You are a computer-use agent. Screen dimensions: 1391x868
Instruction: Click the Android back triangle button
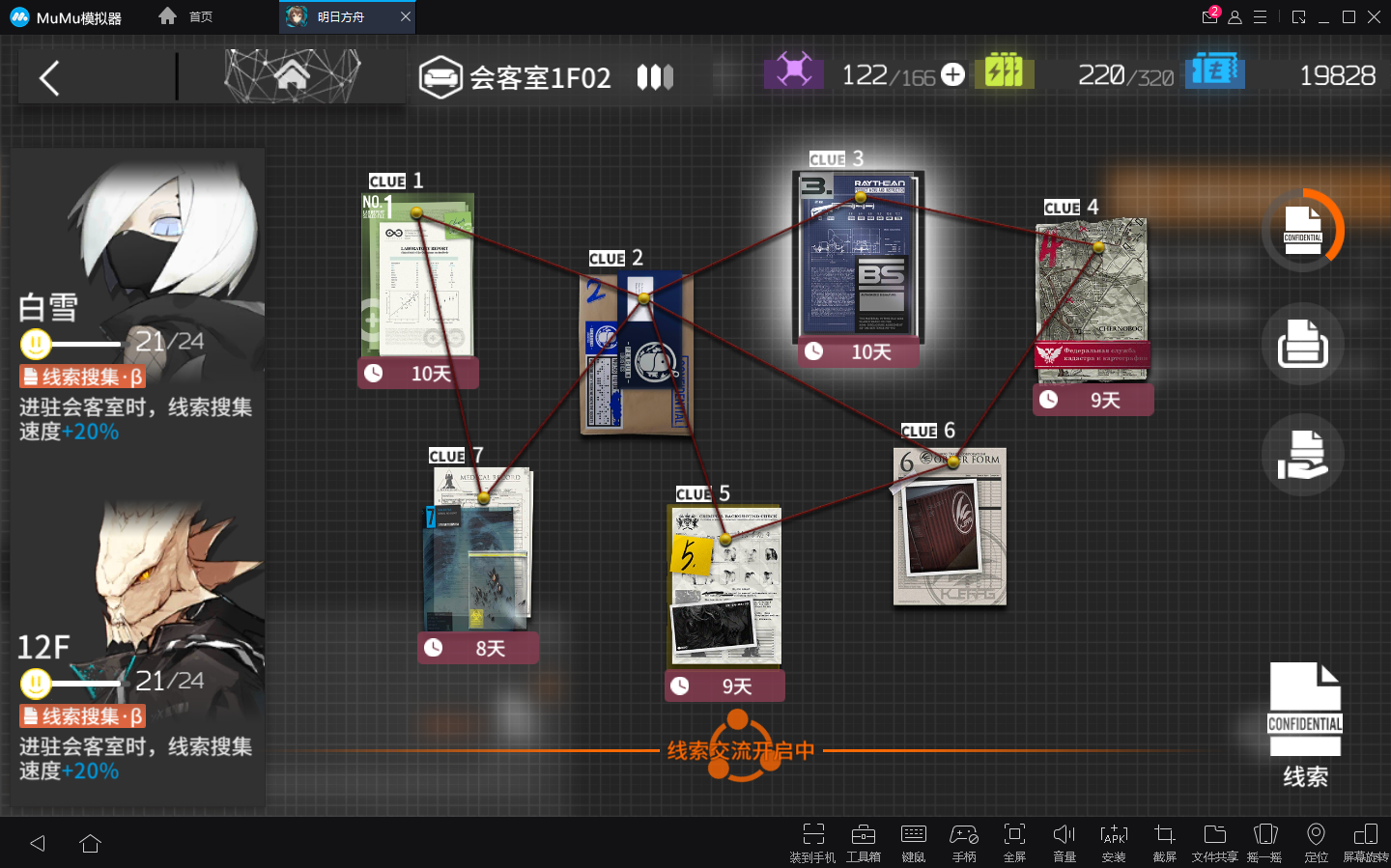38,843
